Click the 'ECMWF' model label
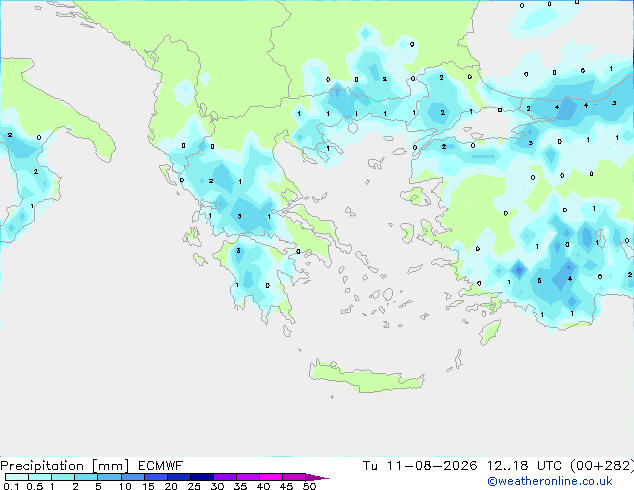 (x=161, y=466)
